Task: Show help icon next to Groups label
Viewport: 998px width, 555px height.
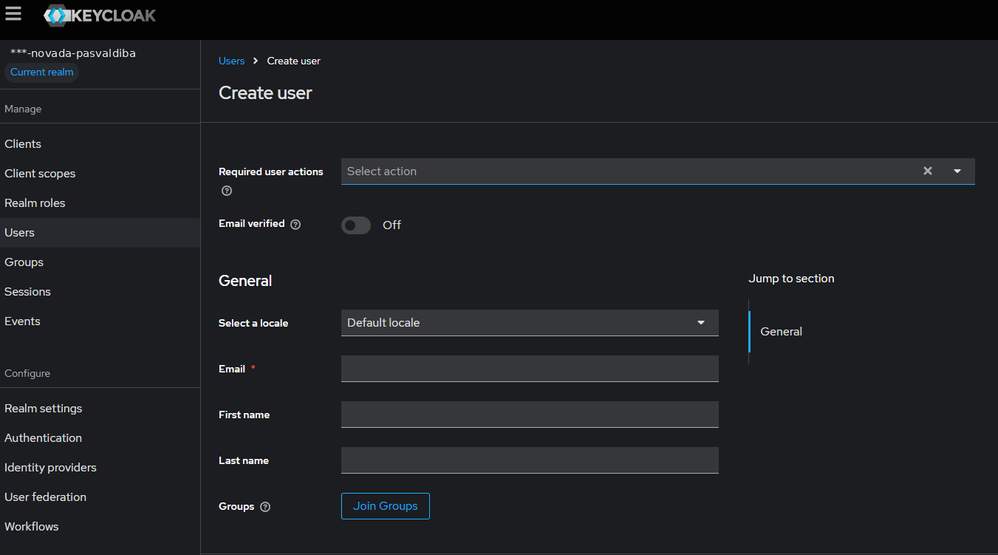Action: pyautogui.click(x=265, y=507)
